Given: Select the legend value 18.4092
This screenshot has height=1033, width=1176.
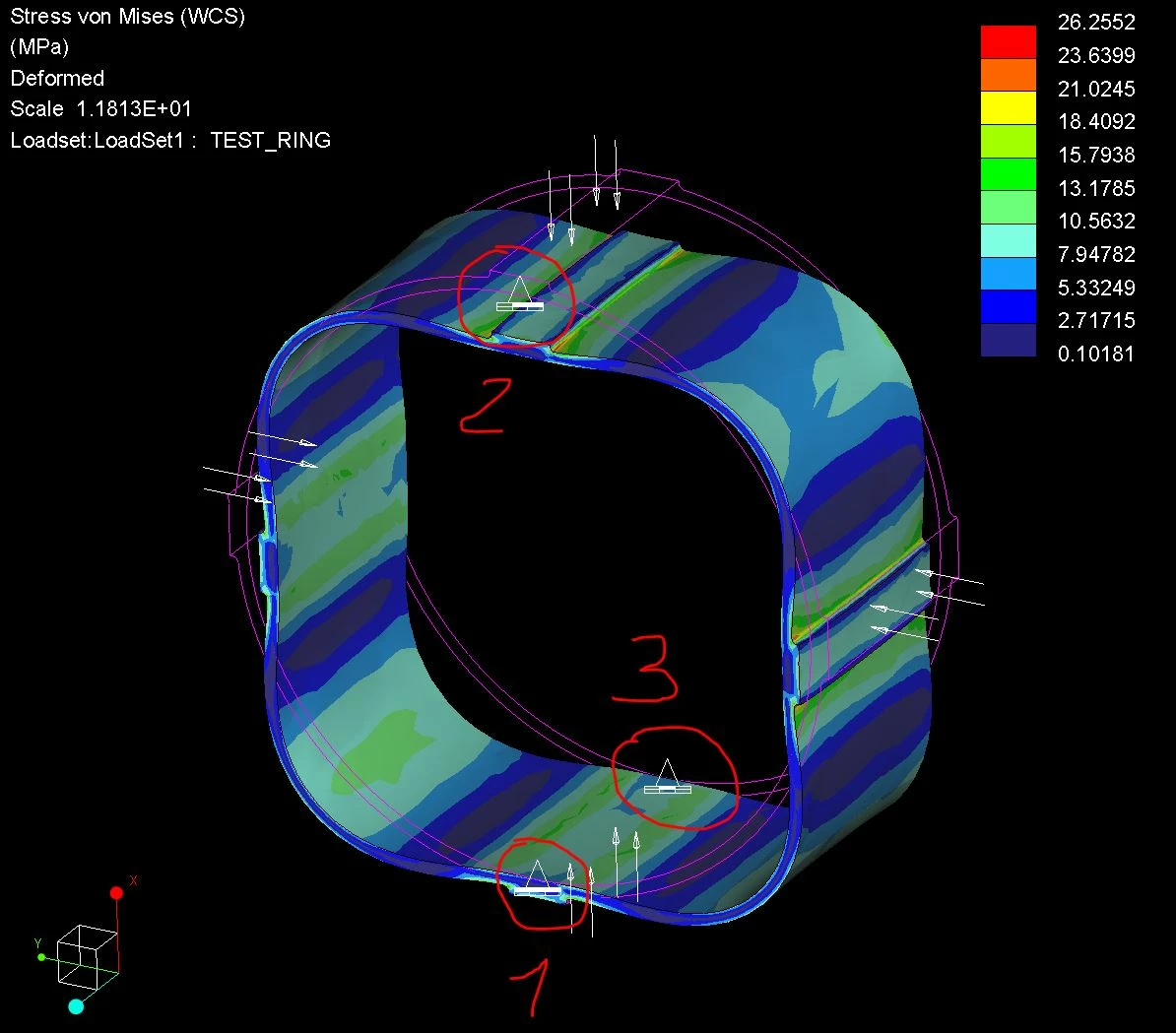Looking at the screenshot, I should [1096, 121].
